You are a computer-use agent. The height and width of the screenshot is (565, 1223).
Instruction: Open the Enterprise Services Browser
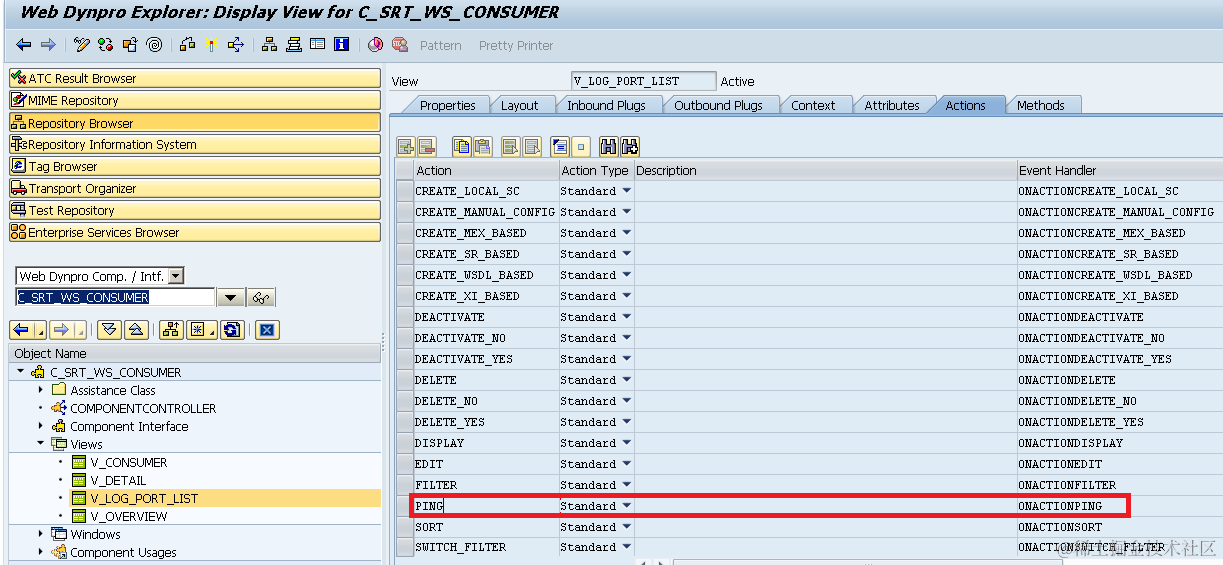click(x=195, y=232)
